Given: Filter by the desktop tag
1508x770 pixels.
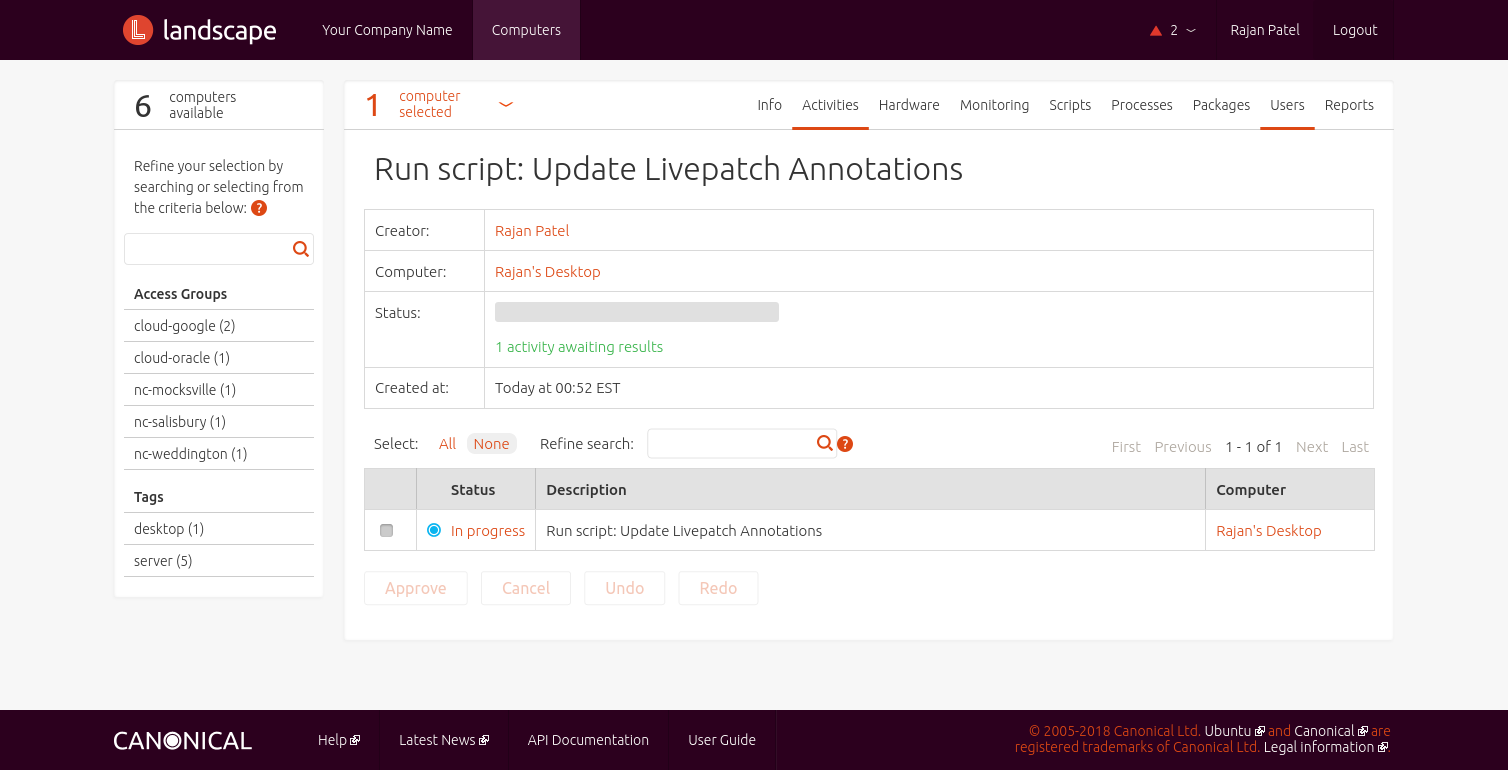Looking at the screenshot, I should click(x=169, y=529).
